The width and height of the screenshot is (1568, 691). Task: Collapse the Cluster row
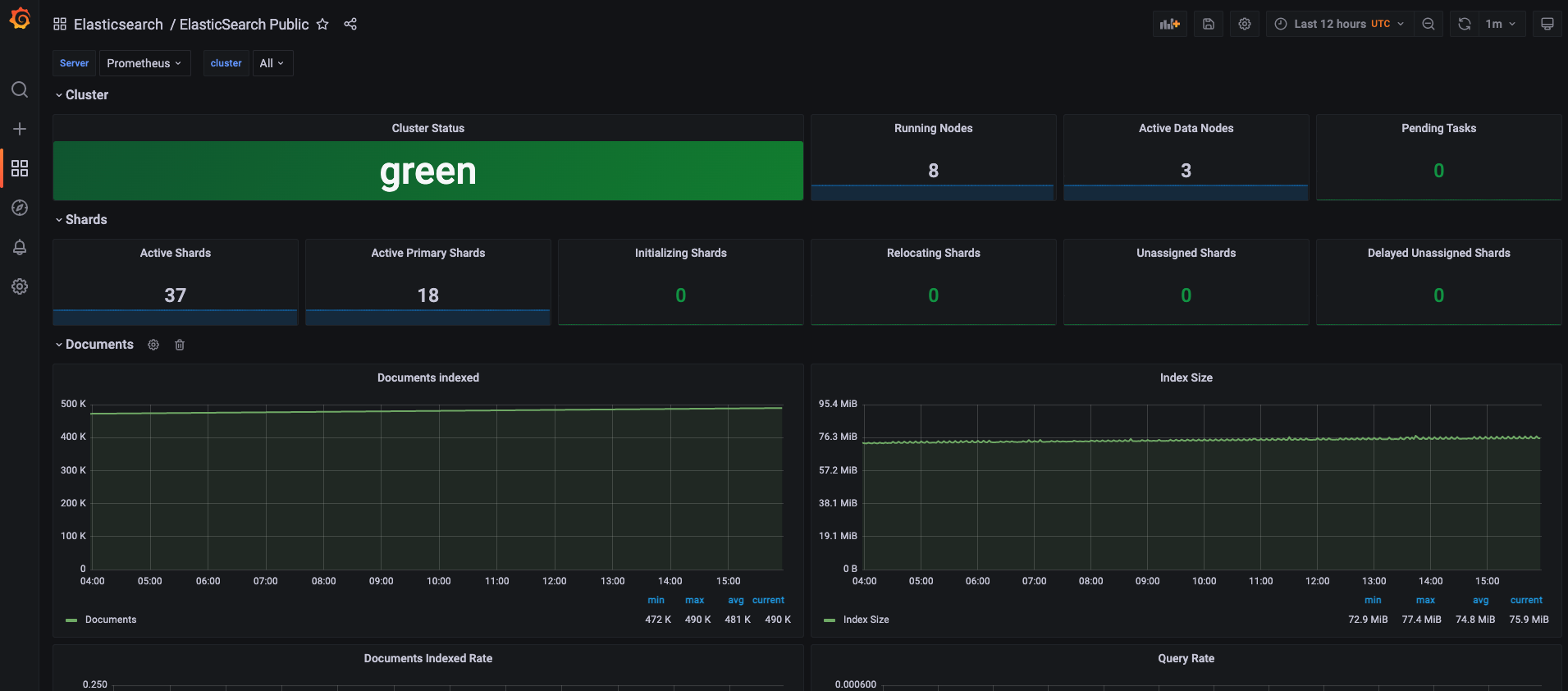pos(81,95)
